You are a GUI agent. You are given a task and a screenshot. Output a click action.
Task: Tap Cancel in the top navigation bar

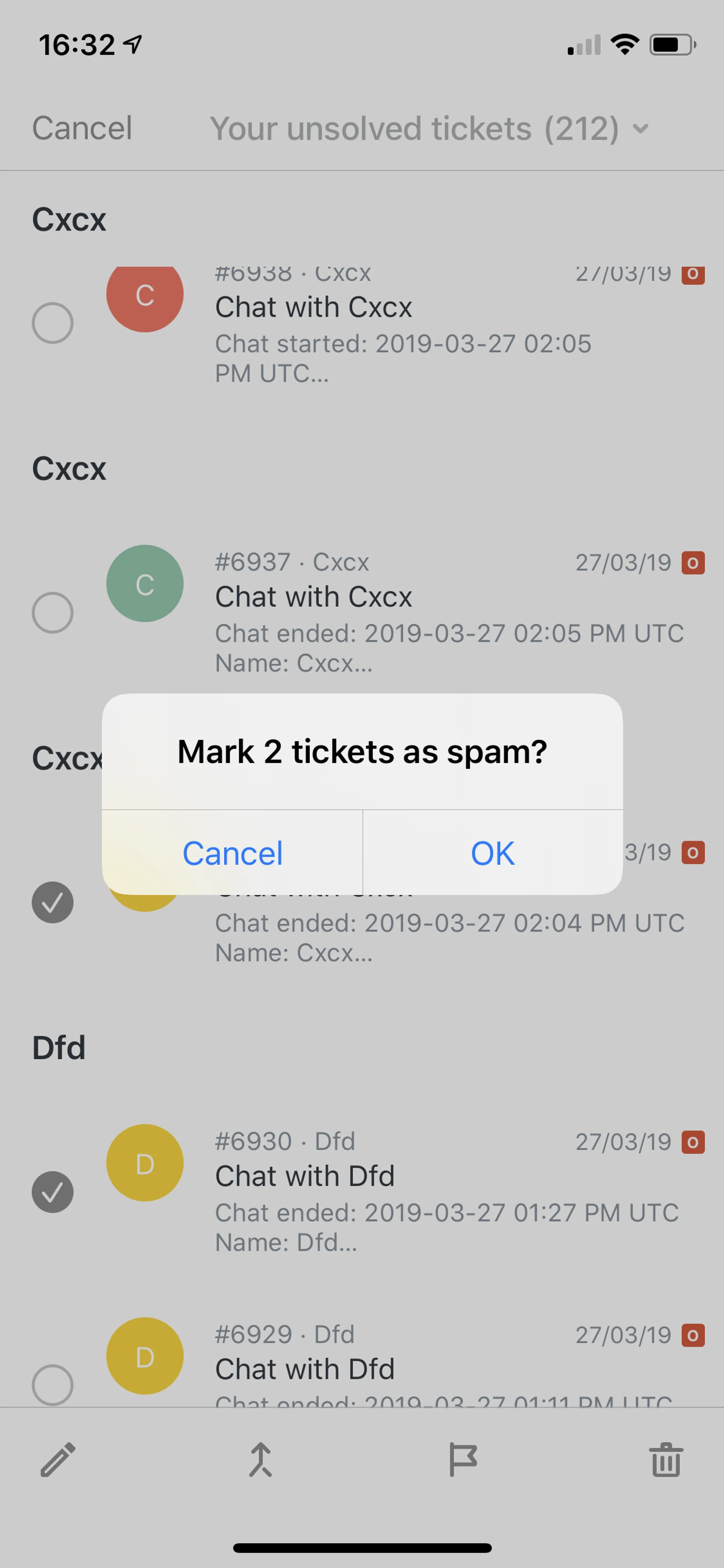point(82,128)
